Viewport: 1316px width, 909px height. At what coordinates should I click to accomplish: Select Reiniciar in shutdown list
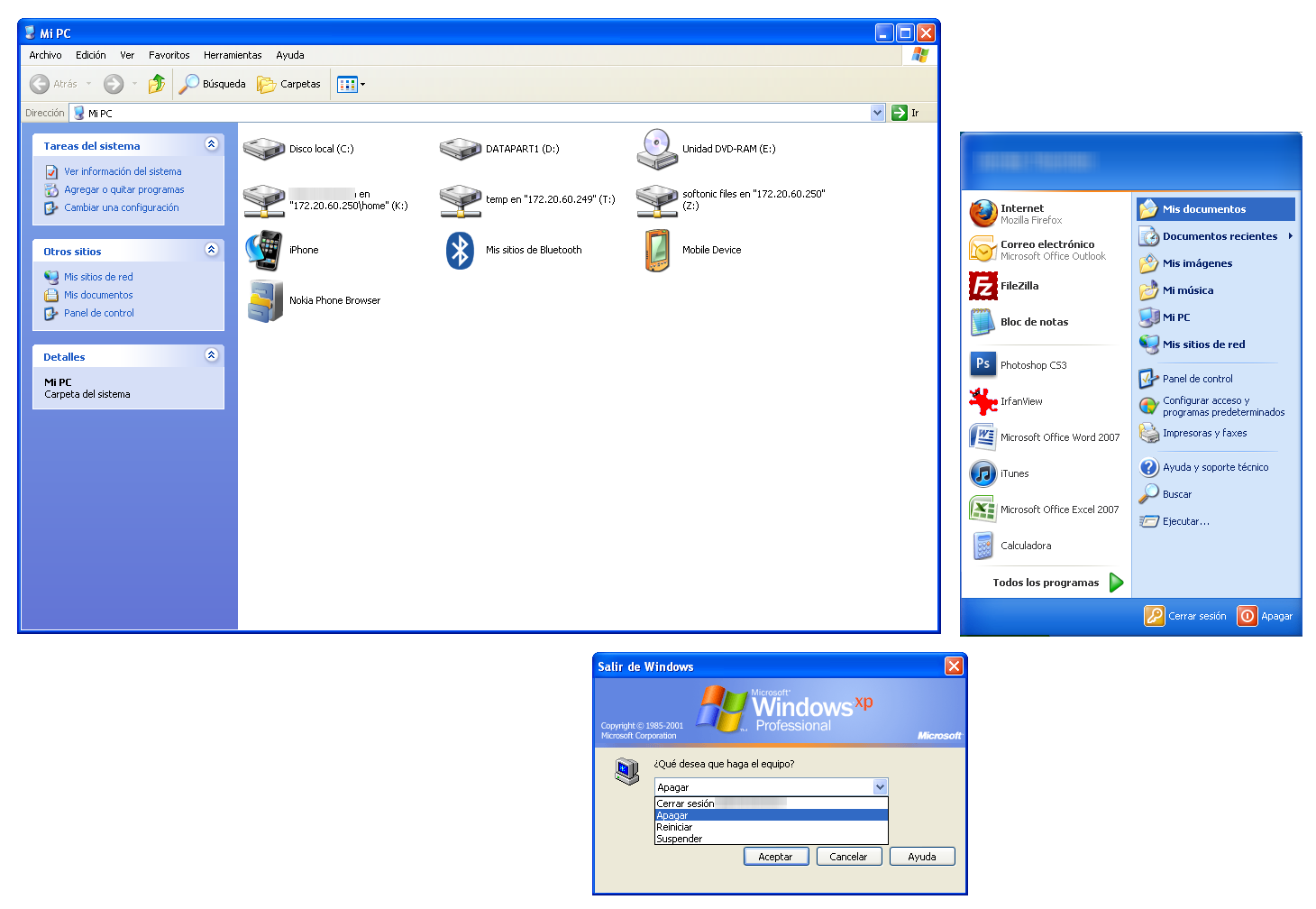pos(772,827)
